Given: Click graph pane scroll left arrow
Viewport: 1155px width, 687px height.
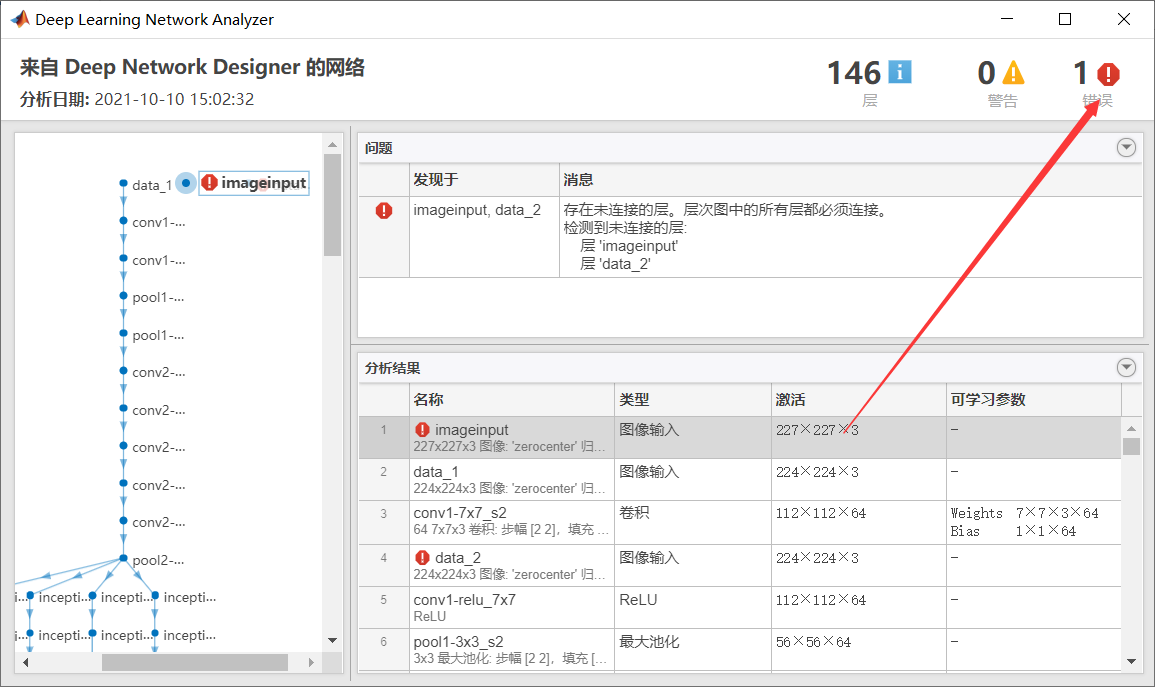Looking at the screenshot, I should [26, 663].
